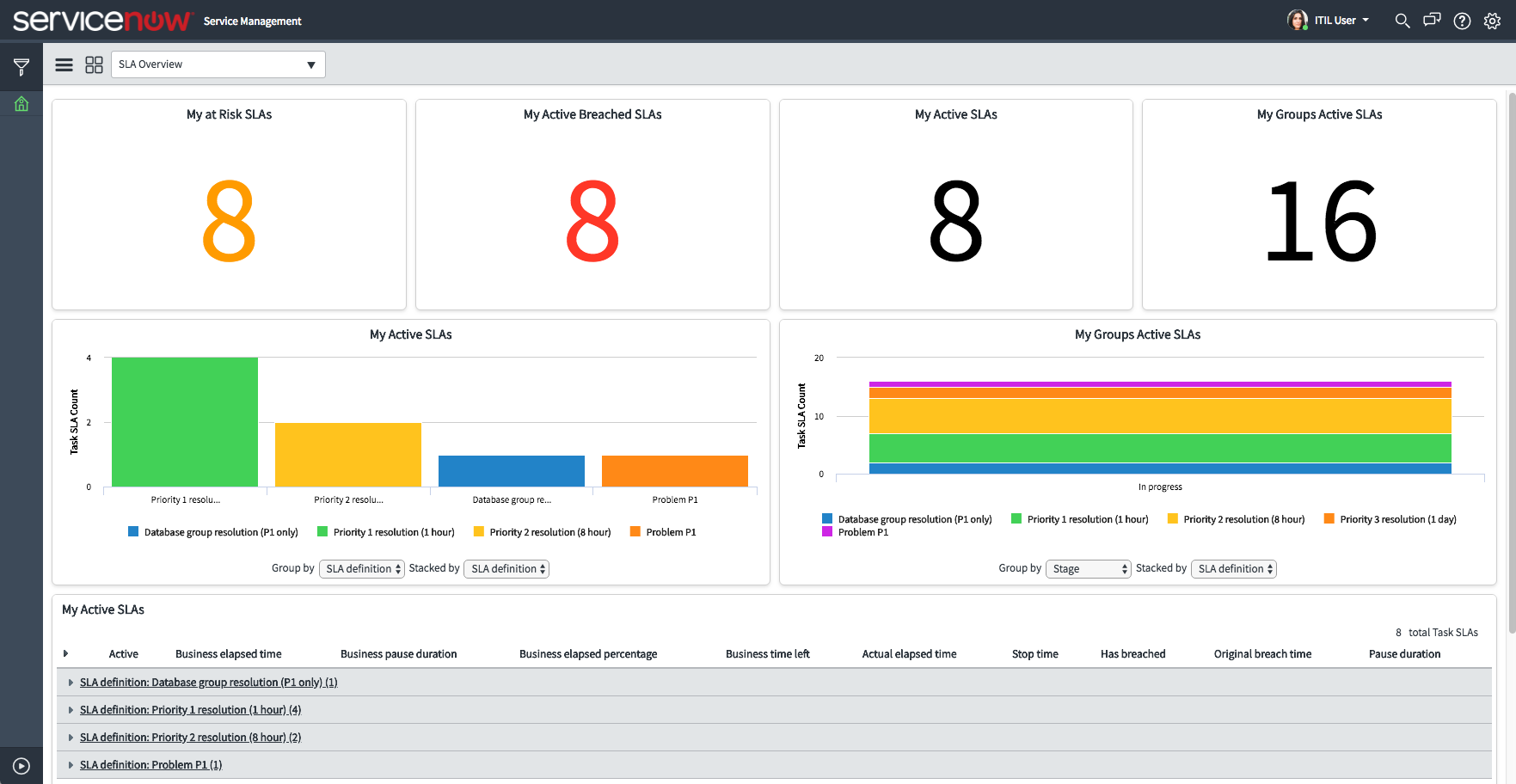Click the 'Service Management' header text
Image resolution: width=1516 pixels, height=784 pixels.
tap(253, 21)
